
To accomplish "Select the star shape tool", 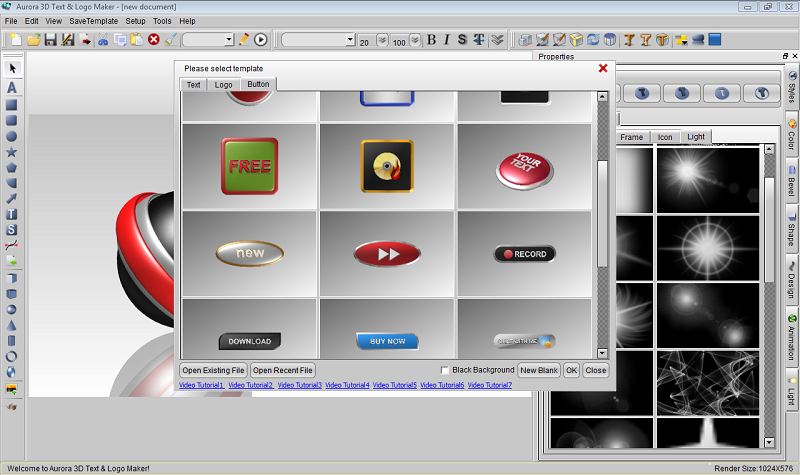I will (x=11, y=152).
